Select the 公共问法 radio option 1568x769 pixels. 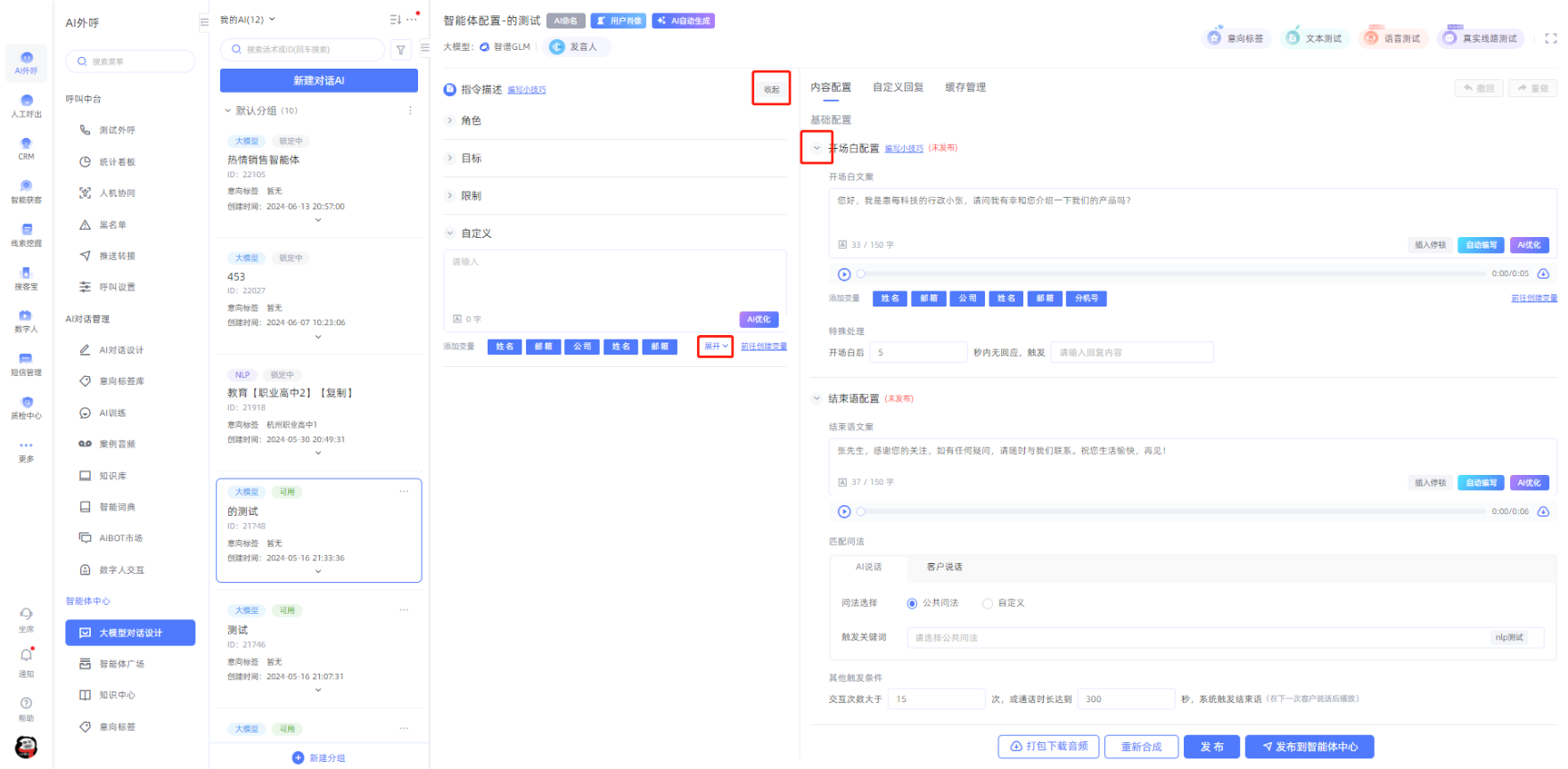(912, 603)
